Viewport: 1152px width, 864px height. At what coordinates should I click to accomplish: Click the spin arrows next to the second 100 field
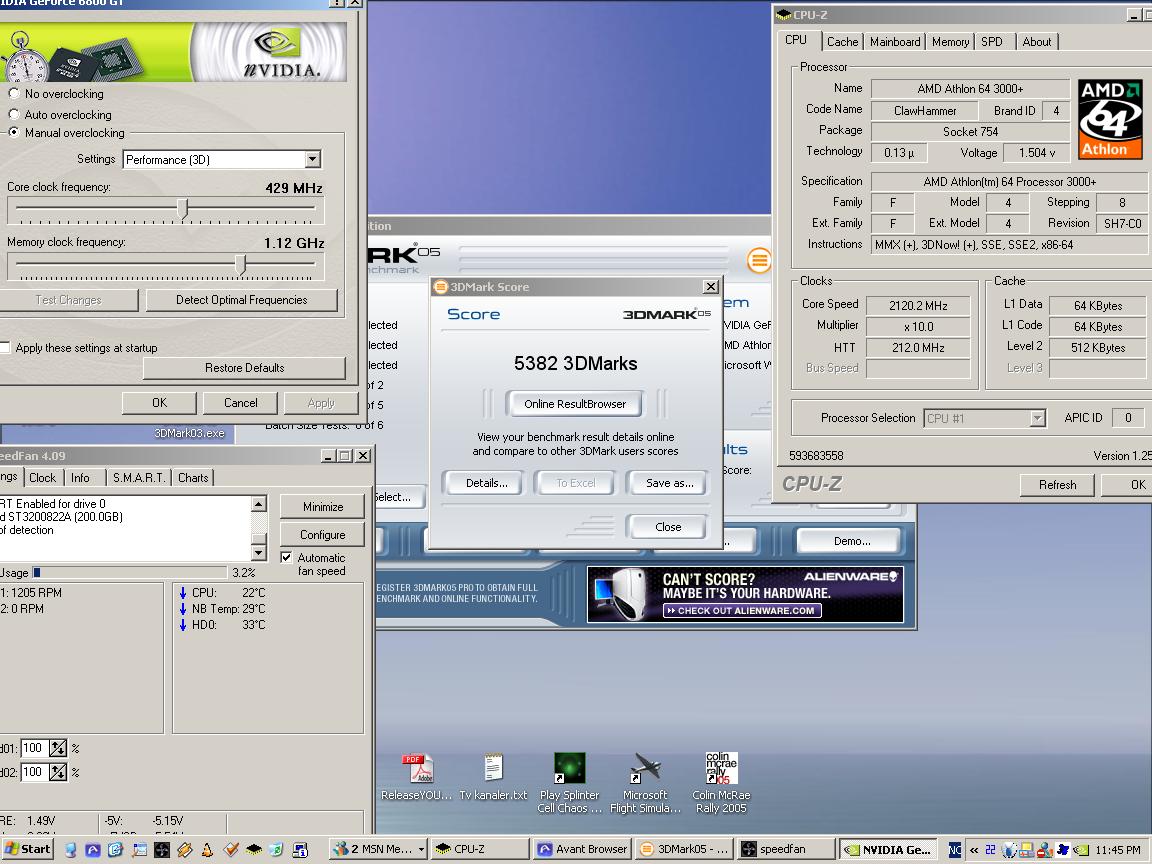click(58, 771)
